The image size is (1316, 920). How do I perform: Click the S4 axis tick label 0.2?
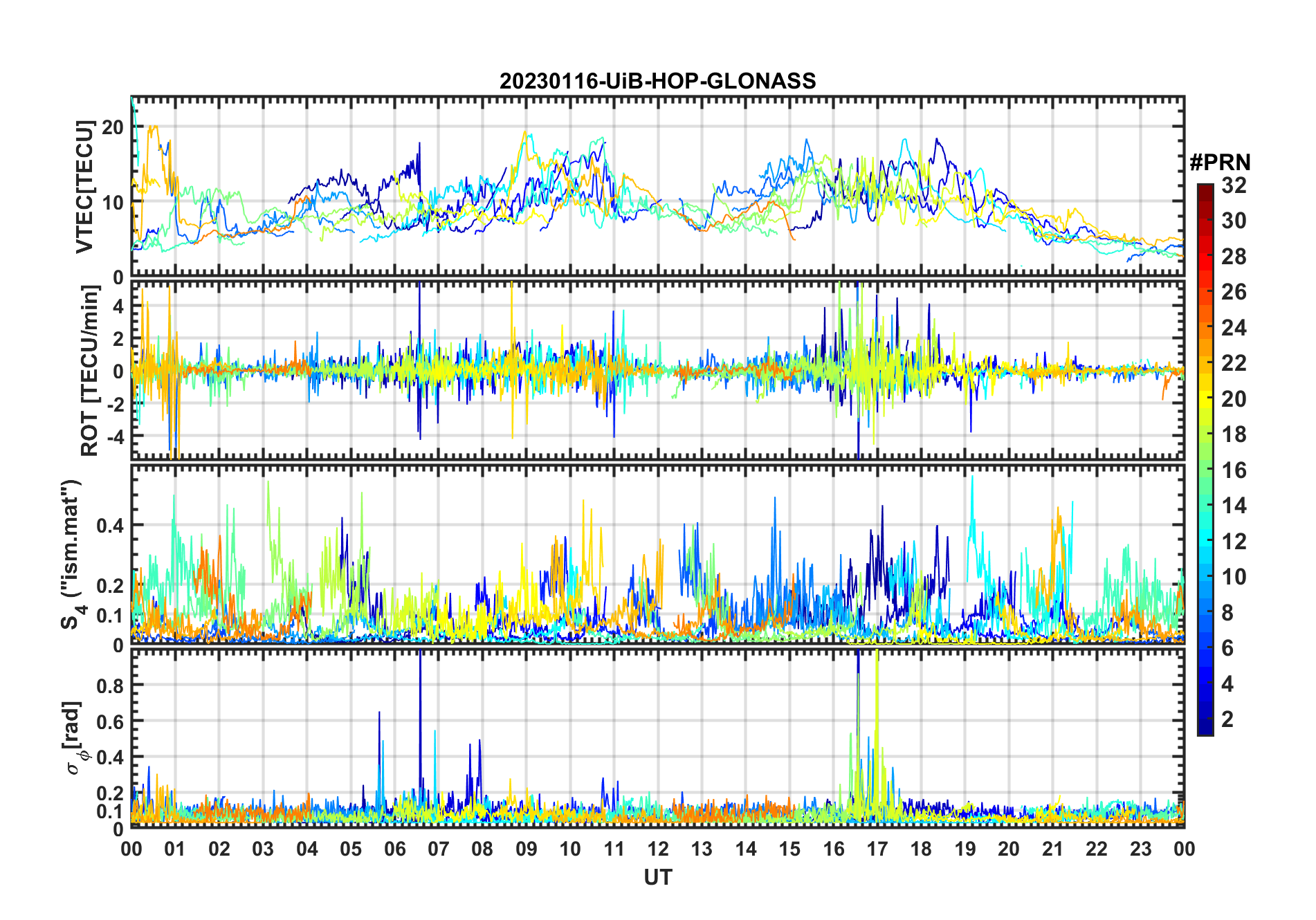111,585
